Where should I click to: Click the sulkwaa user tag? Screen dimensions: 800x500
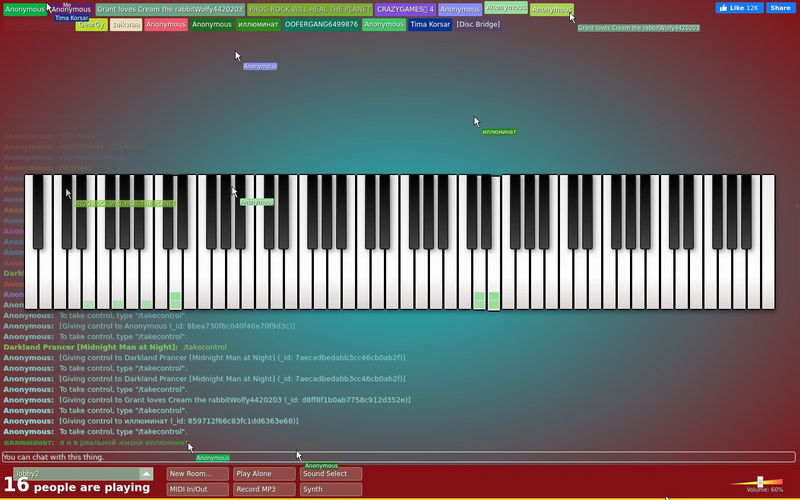(126, 24)
